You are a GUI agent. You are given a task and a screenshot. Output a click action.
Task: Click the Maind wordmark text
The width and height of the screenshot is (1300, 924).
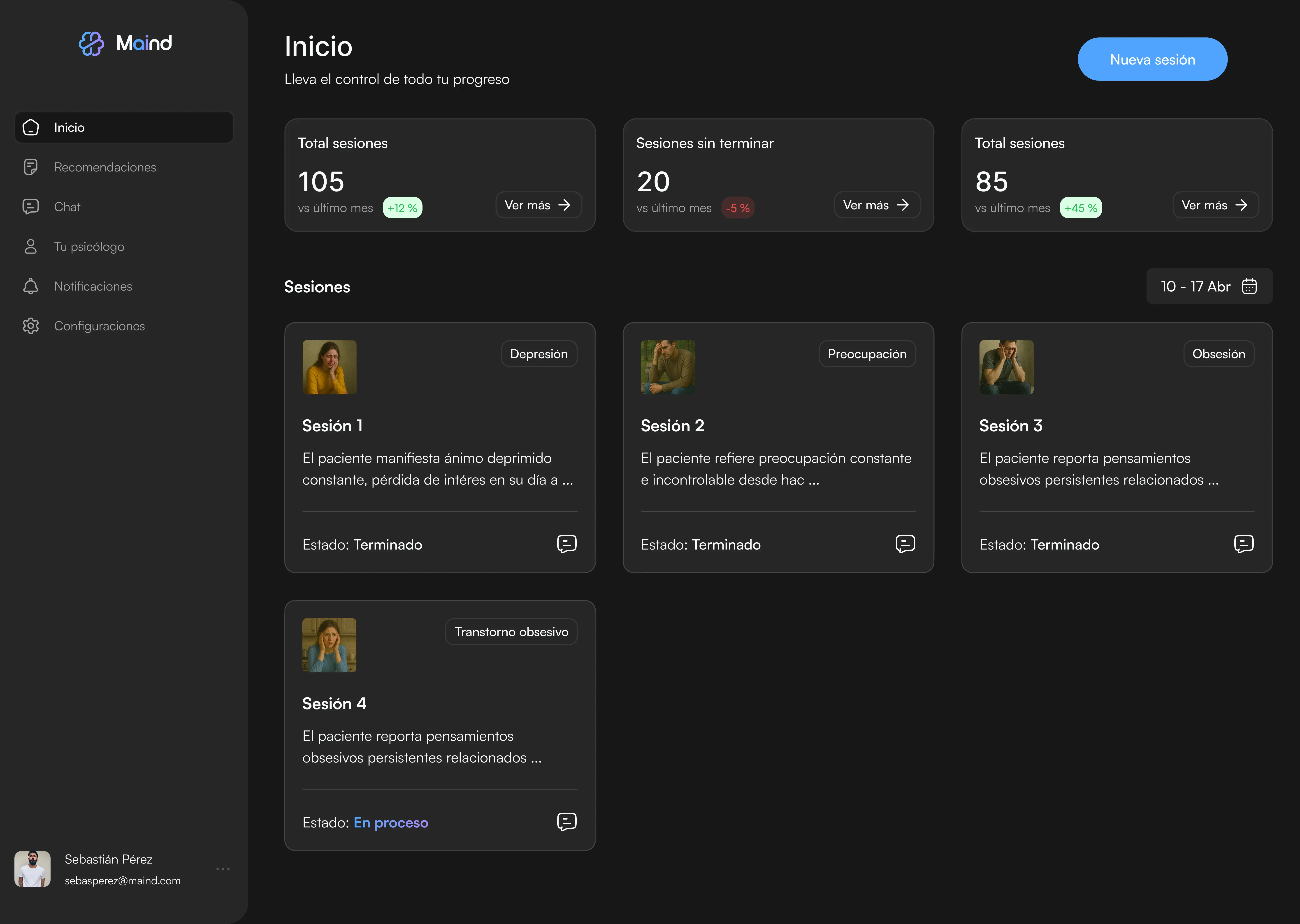(144, 43)
